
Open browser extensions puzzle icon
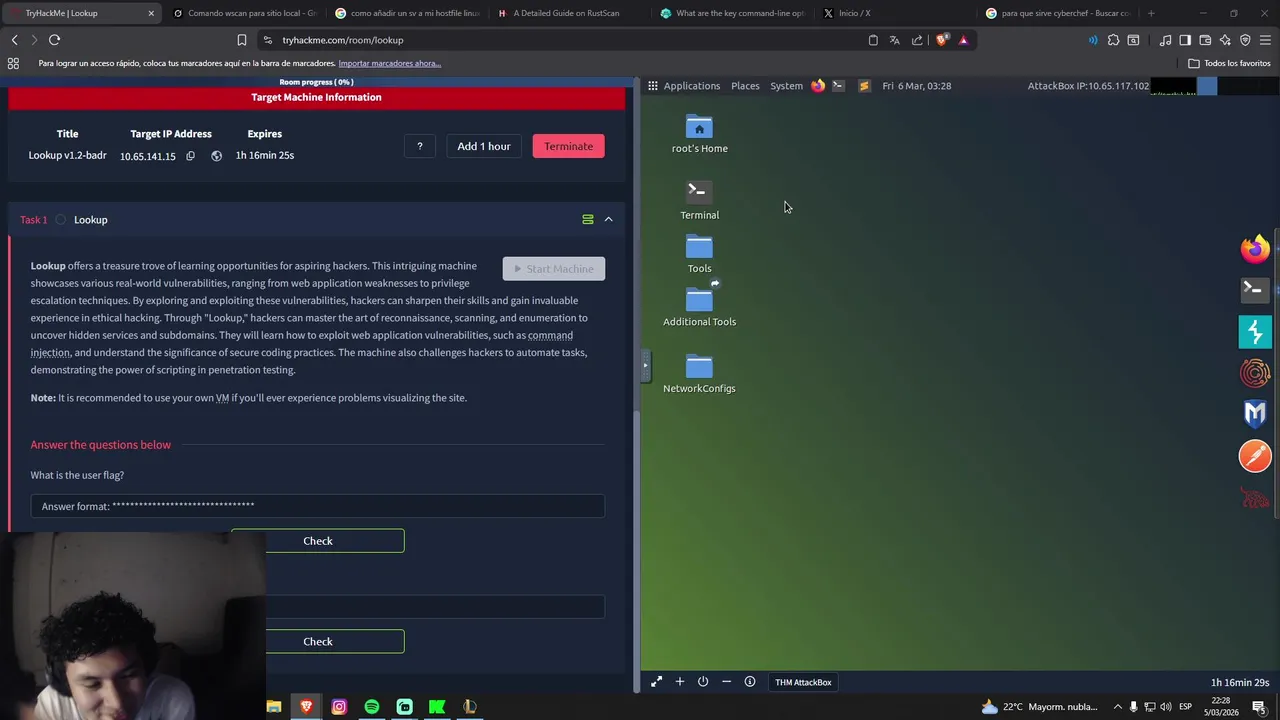(1113, 40)
